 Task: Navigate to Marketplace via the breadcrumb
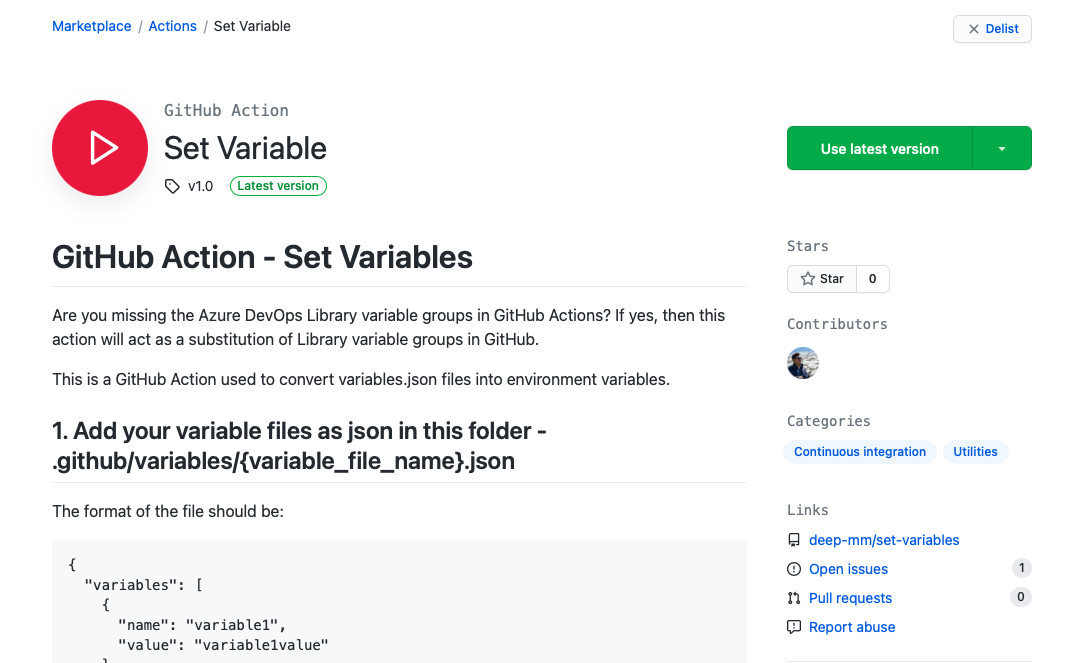pos(91,25)
